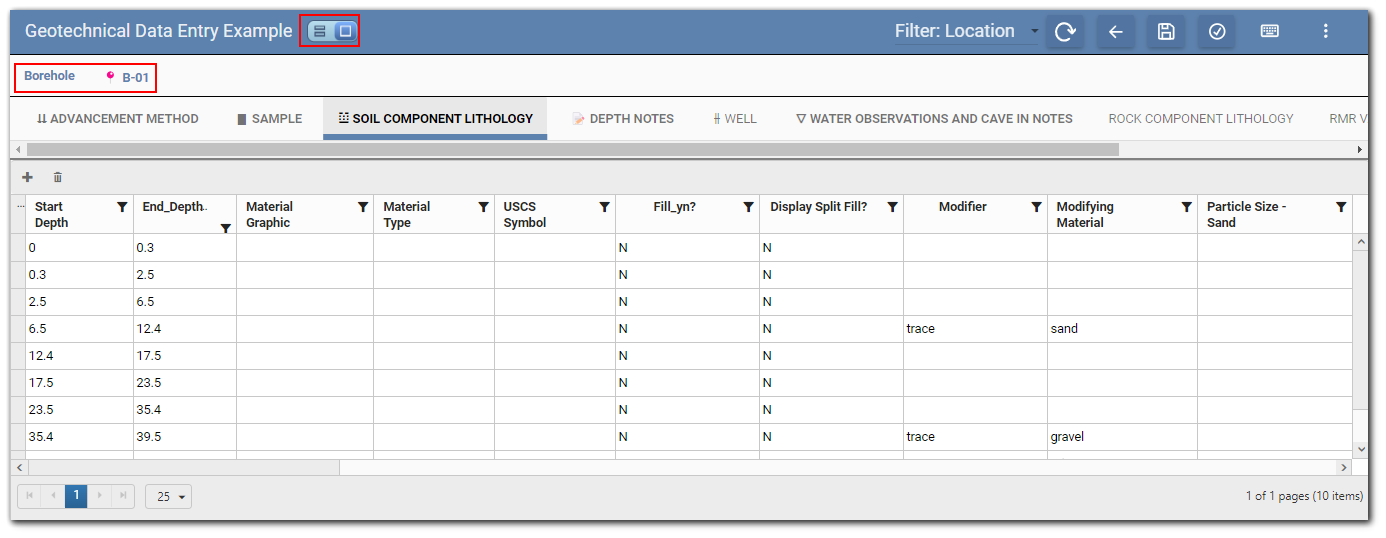Open Fill_yn? column filter
The width and height of the screenshot is (1386, 538).
748,207
